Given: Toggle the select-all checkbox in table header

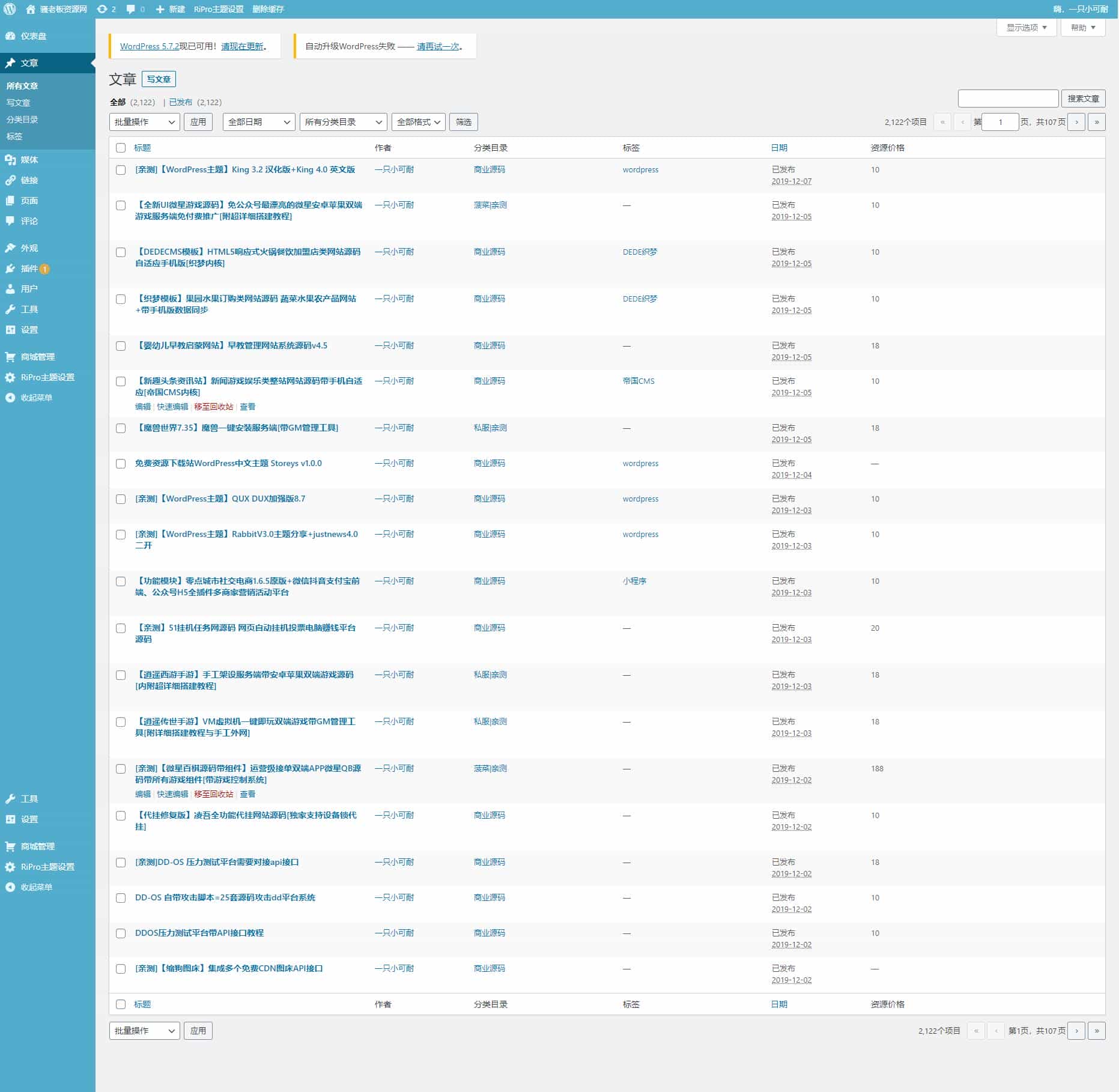Looking at the screenshot, I should point(121,148).
